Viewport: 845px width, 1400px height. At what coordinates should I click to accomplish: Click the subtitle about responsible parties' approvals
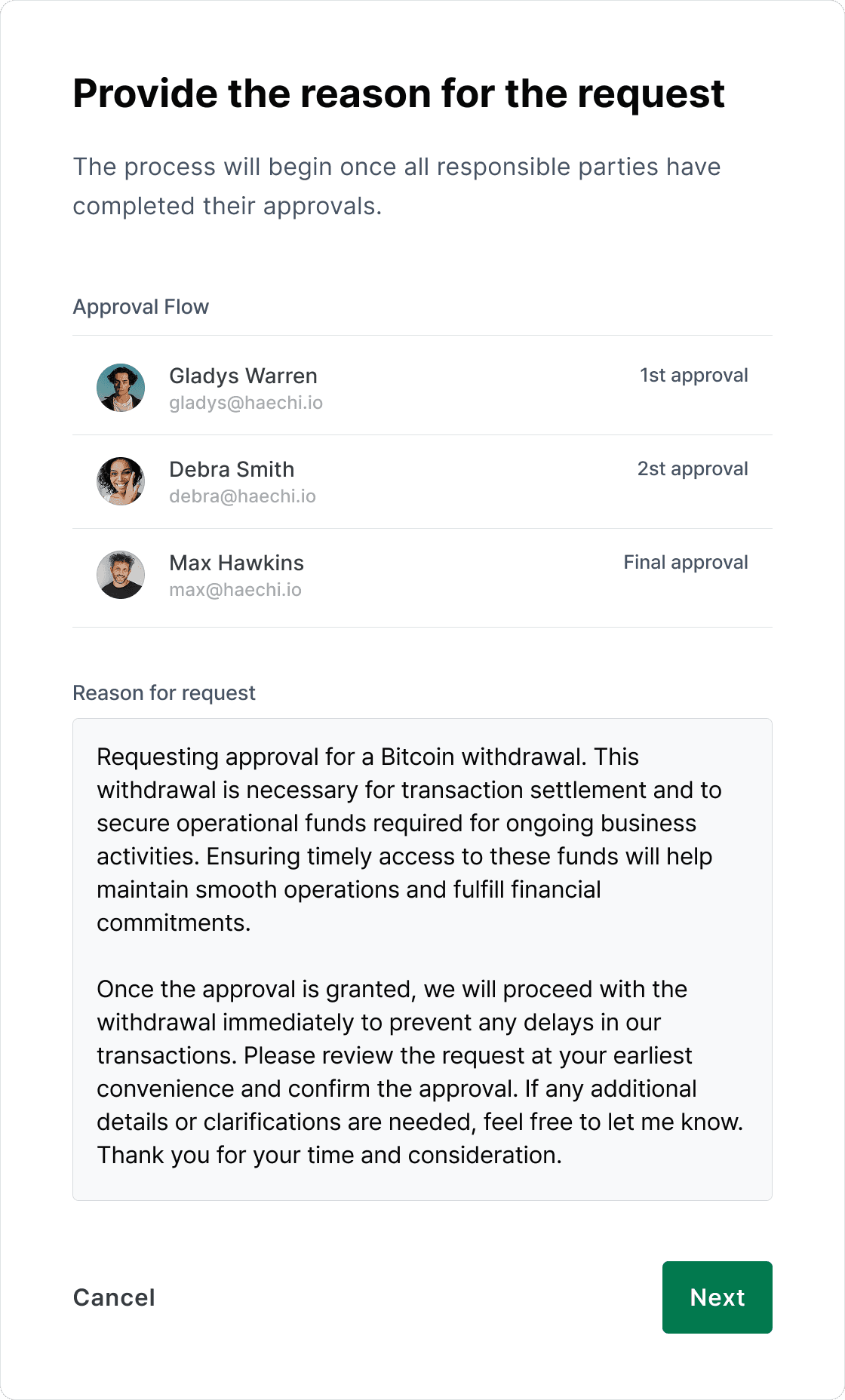pyautogui.click(x=397, y=186)
